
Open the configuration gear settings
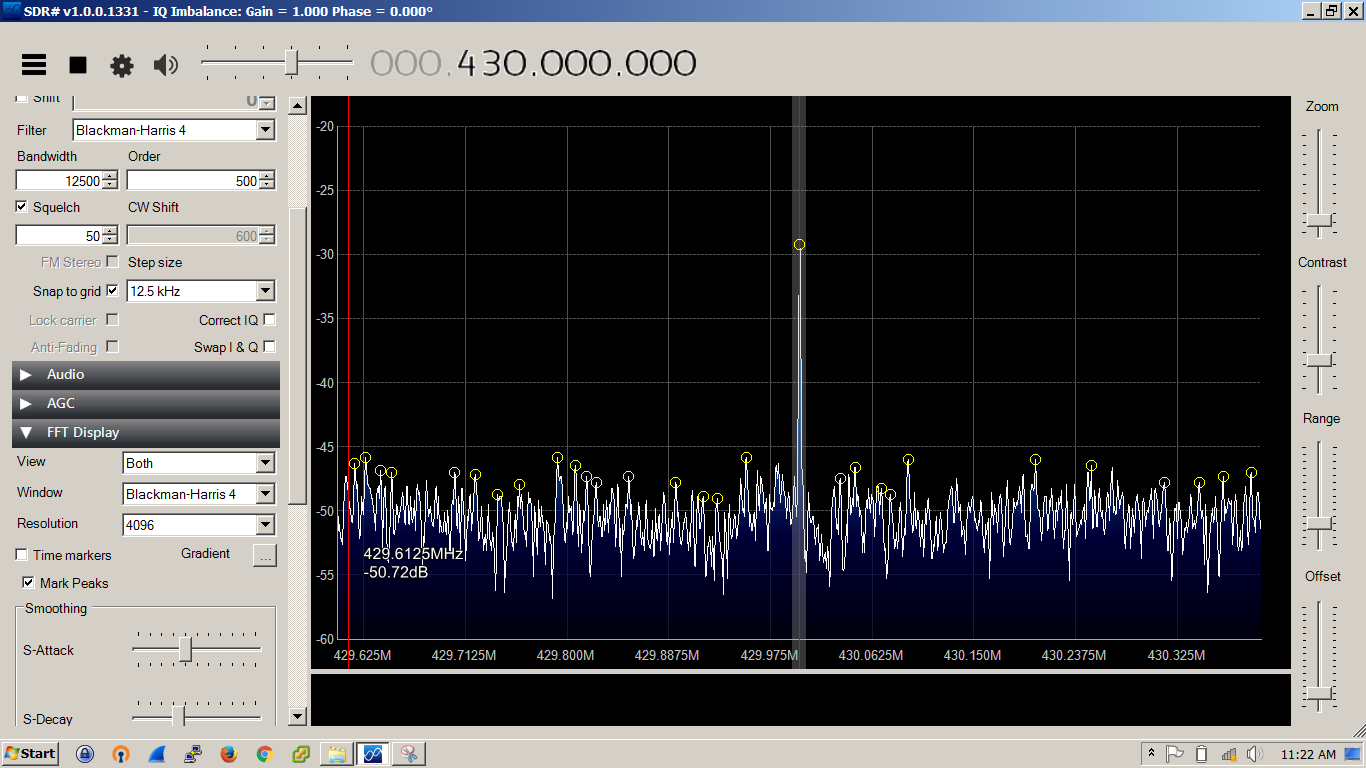(122, 66)
